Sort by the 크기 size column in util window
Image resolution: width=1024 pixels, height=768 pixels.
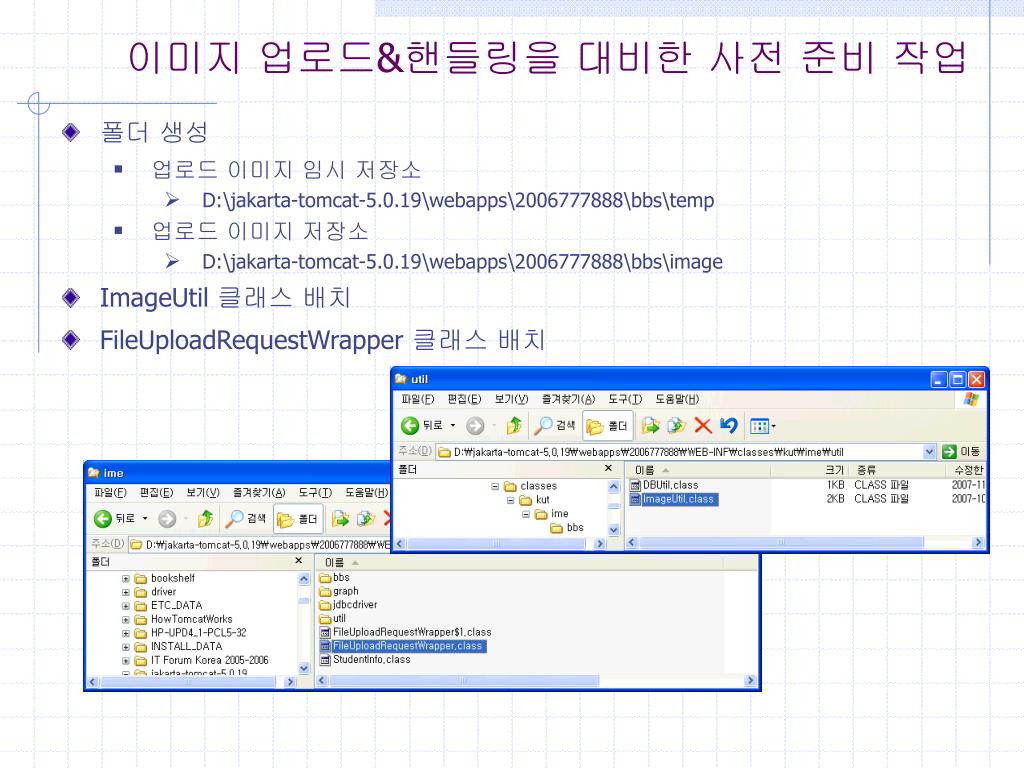[x=810, y=470]
